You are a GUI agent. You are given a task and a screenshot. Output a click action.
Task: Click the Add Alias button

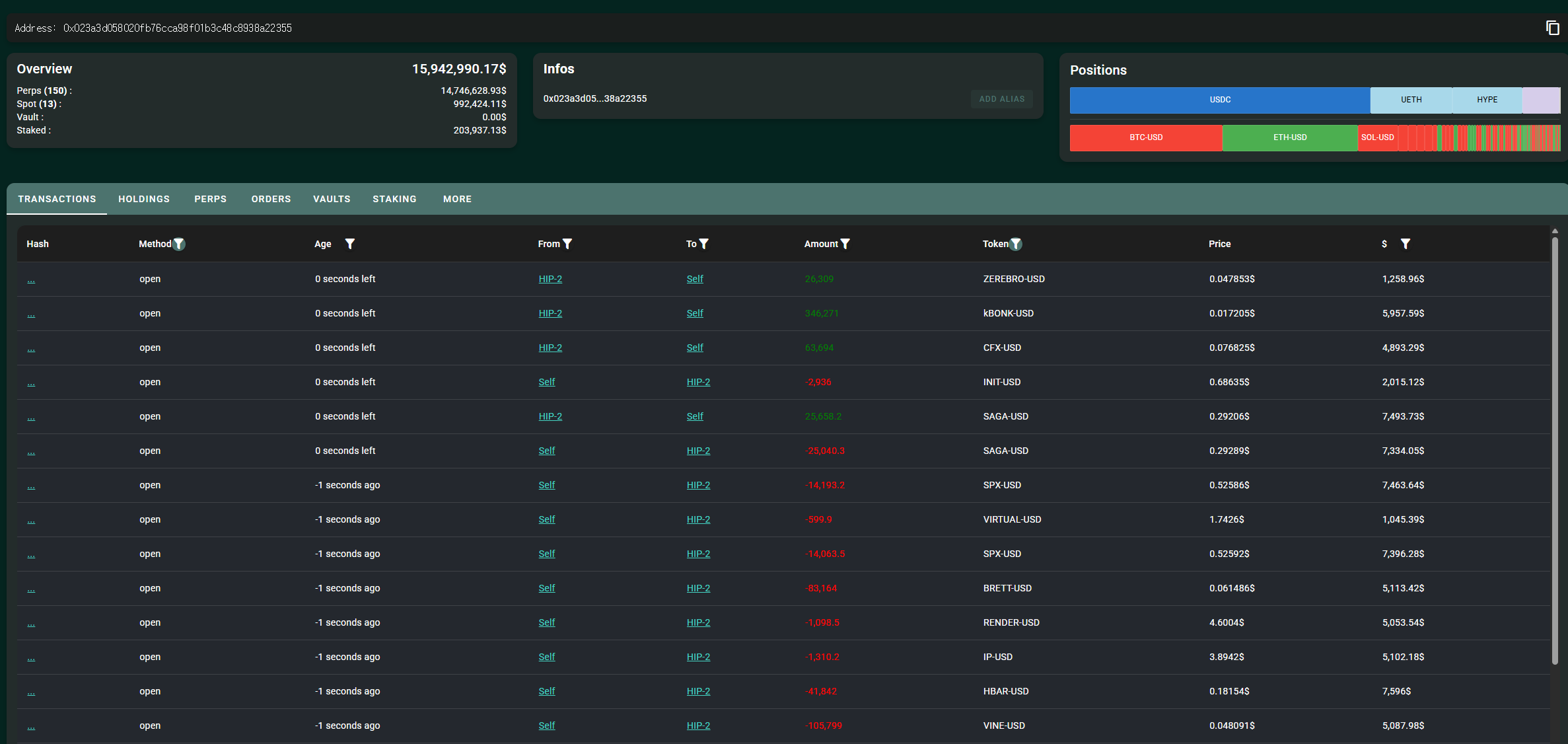[x=1001, y=99]
